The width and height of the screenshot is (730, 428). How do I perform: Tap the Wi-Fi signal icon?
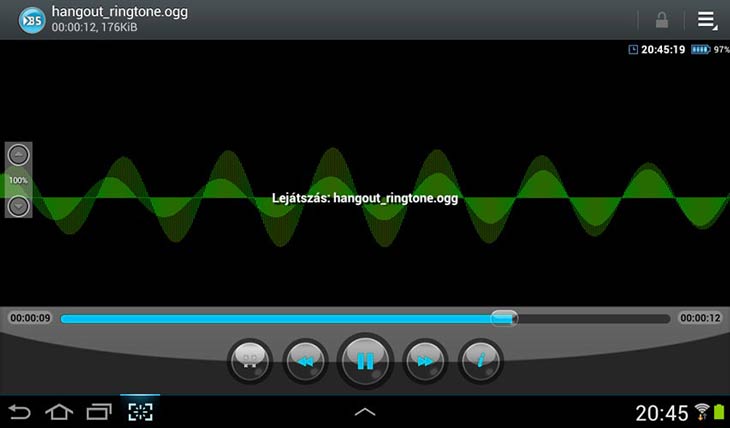pyautogui.click(x=702, y=412)
